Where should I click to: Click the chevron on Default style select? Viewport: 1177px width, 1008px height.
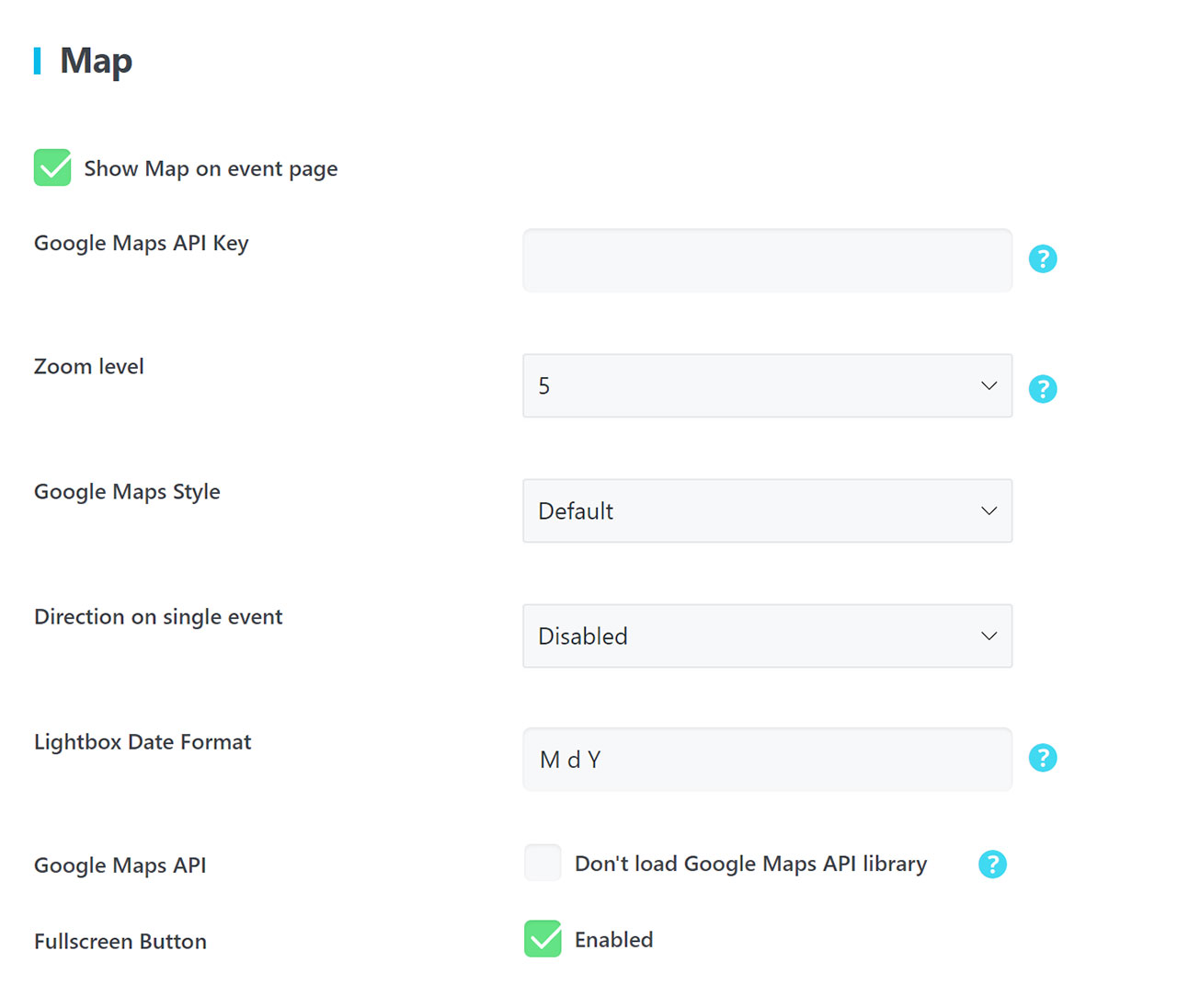pos(989,510)
